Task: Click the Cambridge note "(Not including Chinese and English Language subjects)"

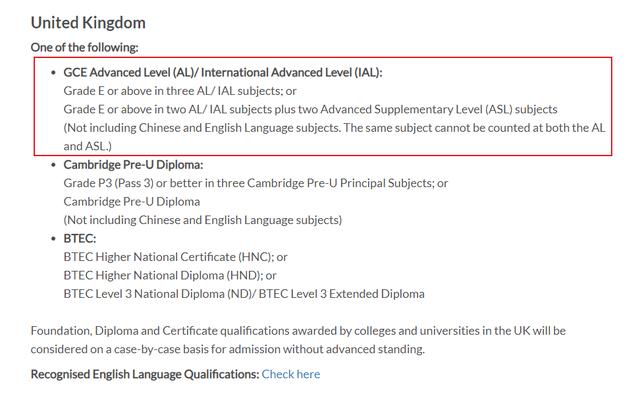Action: [202, 219]
